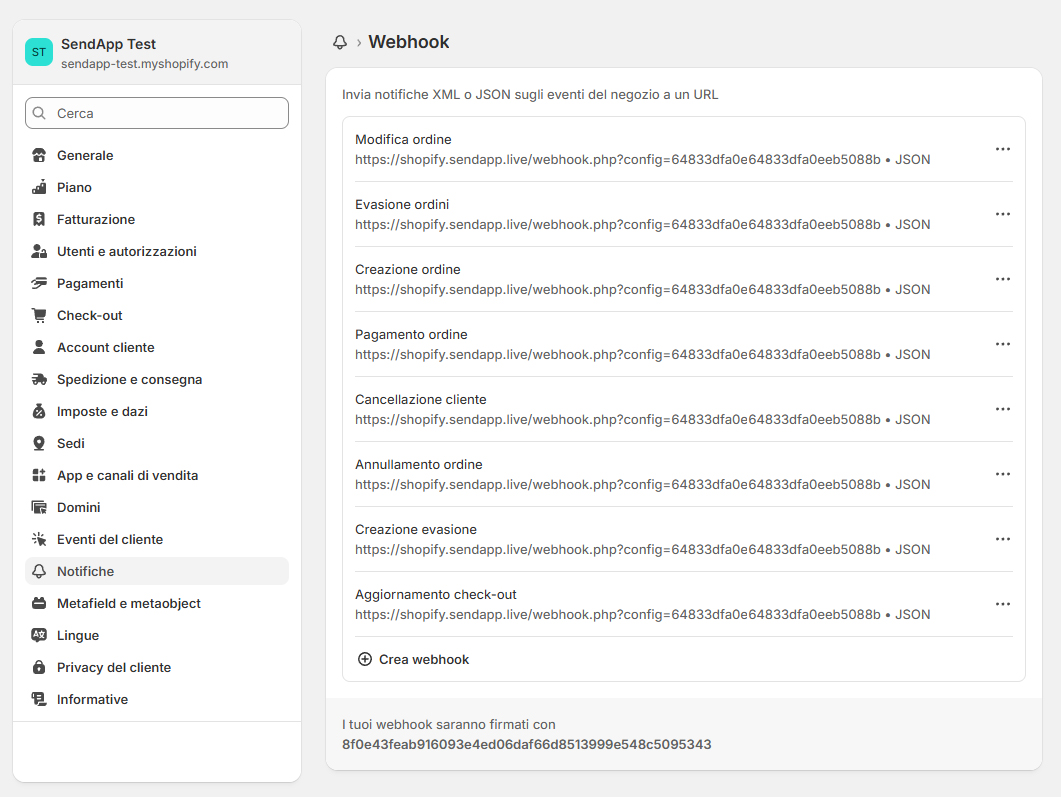Click the SendApp Test store name

coord(108,44)
